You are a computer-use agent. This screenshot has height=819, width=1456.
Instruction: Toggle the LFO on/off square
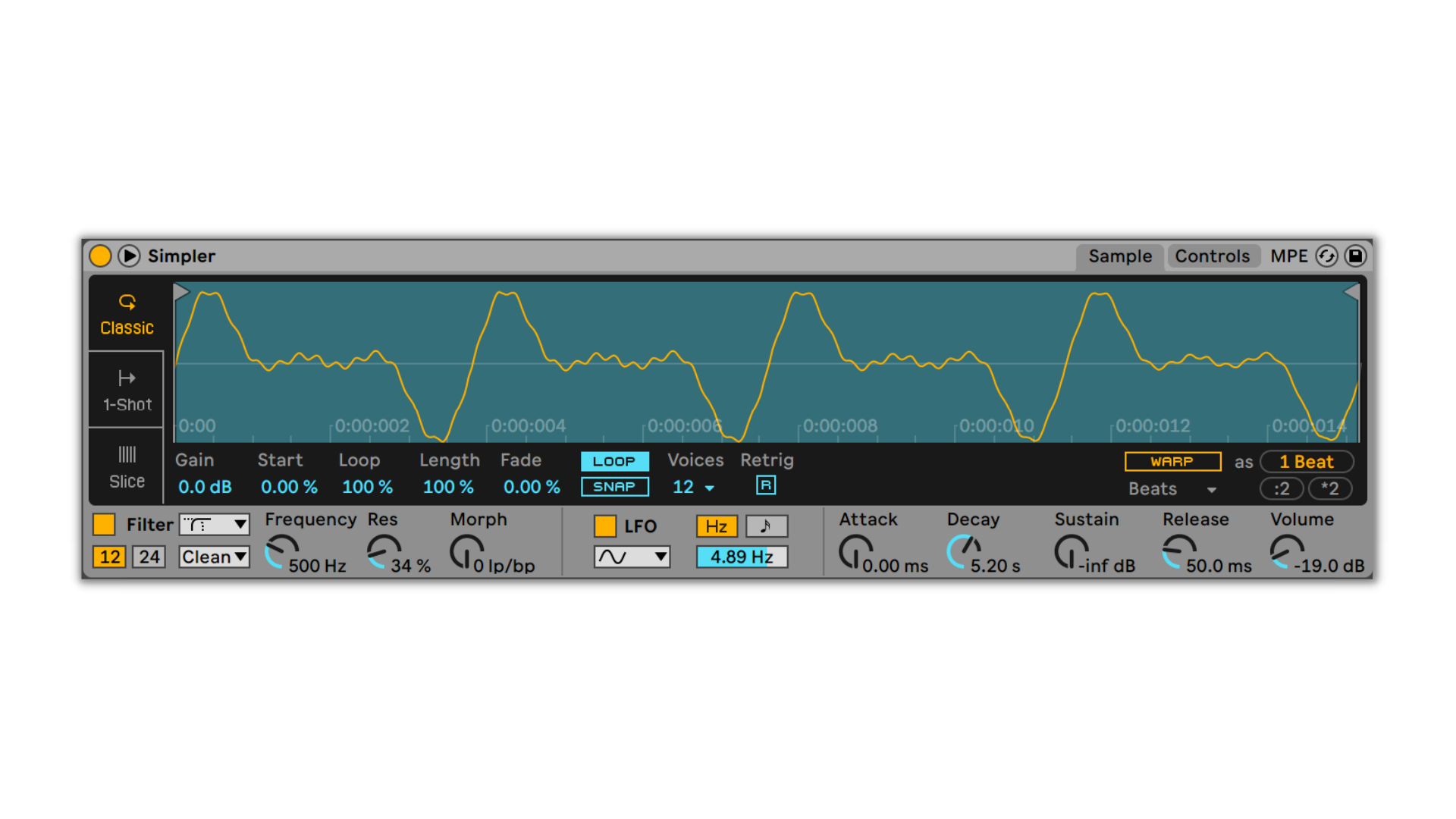point(604,526)
